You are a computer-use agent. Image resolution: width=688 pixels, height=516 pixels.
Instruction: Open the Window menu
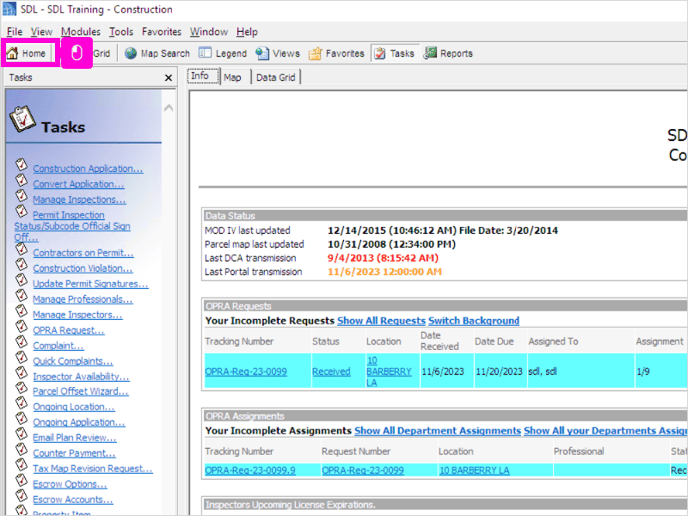209,32
